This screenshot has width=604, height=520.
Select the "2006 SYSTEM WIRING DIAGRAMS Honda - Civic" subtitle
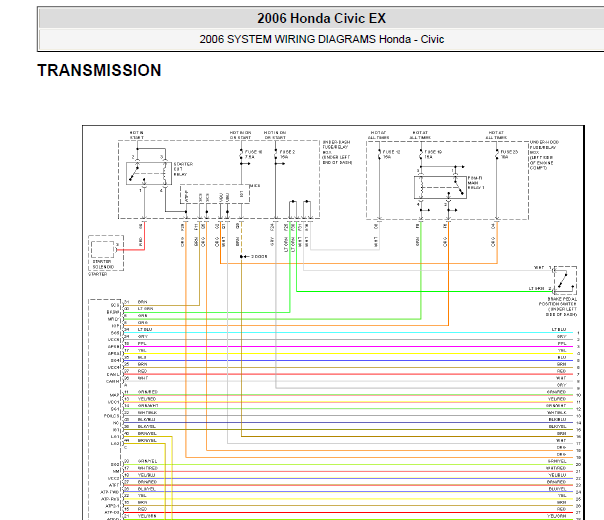321,39
